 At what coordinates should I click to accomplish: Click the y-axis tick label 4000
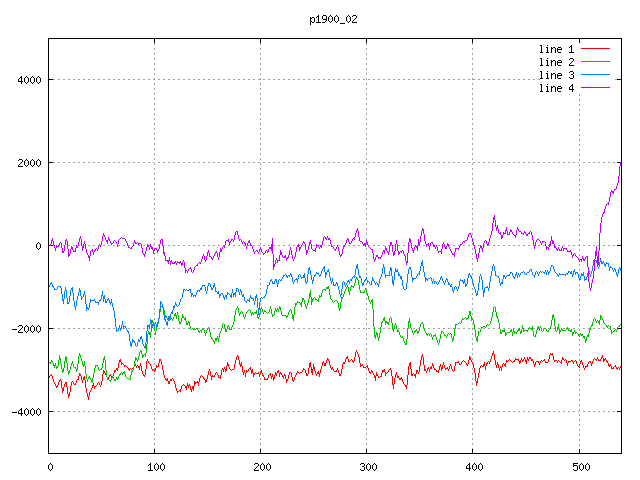click(x=28, y=80)
